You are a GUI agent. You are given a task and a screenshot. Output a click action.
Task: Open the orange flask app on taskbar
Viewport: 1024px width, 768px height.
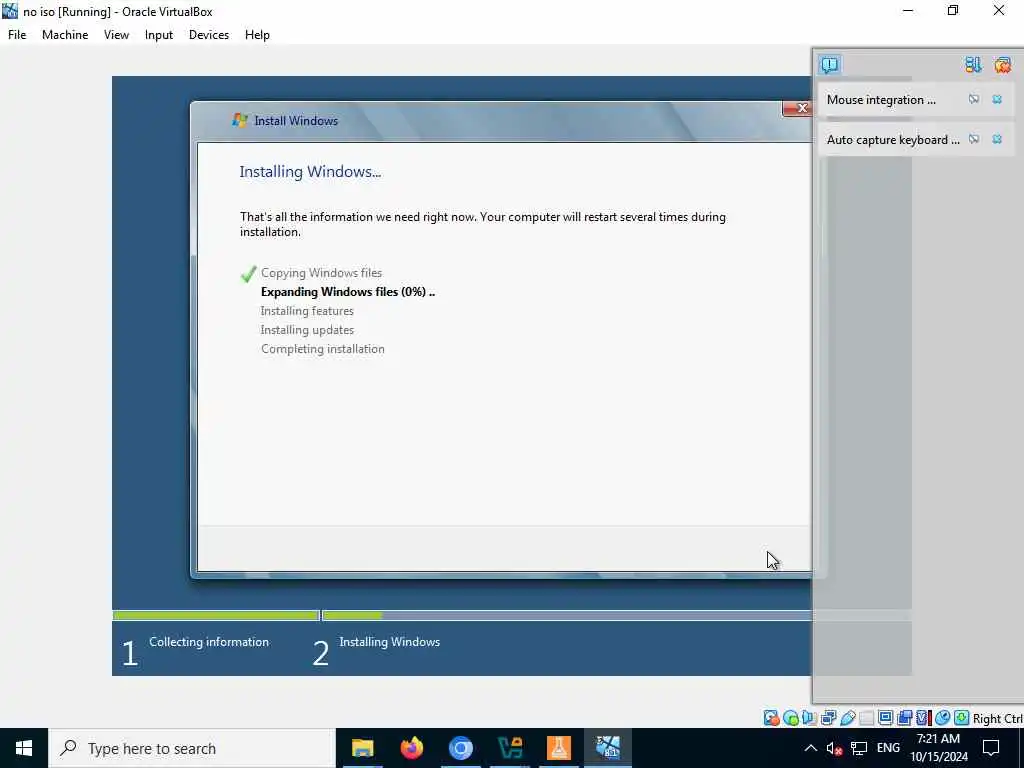[x=558, y=748]
